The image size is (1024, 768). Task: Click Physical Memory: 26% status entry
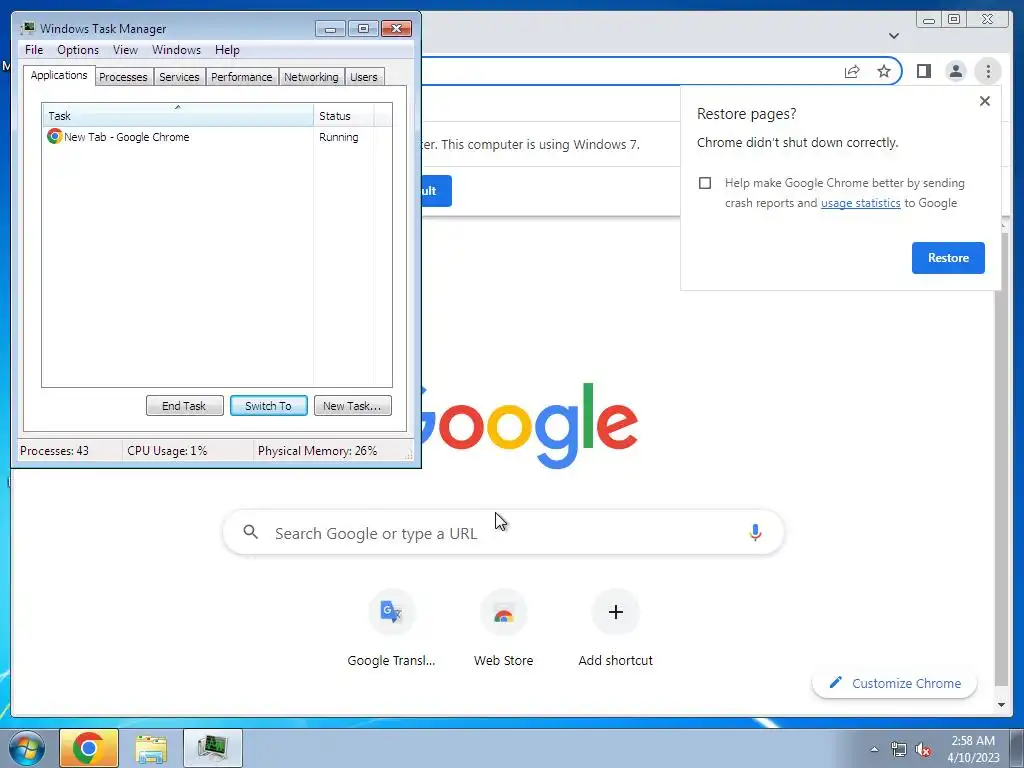tap(317, 451)
